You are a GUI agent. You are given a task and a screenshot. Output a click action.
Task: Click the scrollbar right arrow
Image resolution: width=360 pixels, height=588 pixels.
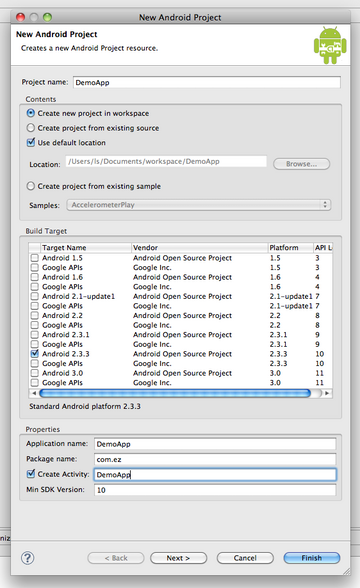pyautogui.click(x=327, y=393)
